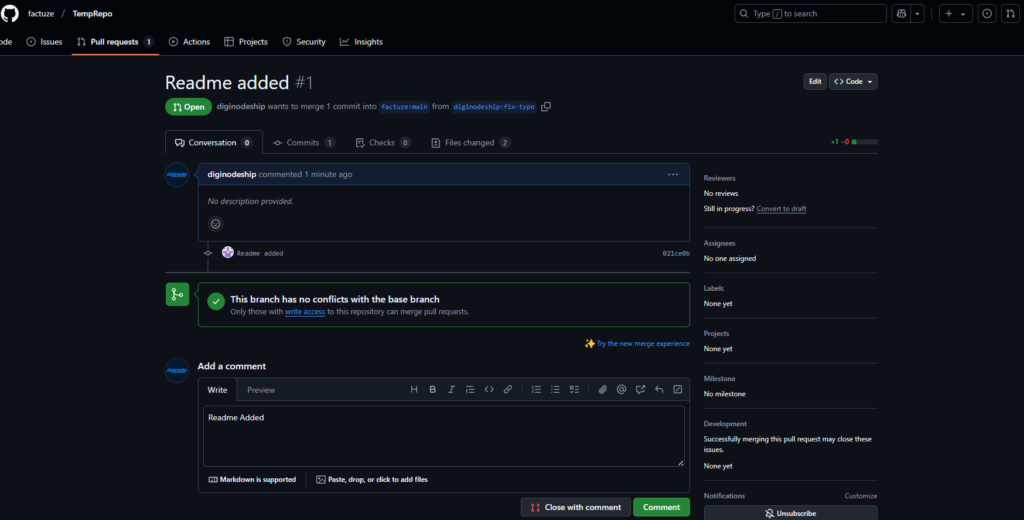The height and width of the screenshot is (520, 1024).
Task: Insert a task list checkbox in comment
Action: 574,389
